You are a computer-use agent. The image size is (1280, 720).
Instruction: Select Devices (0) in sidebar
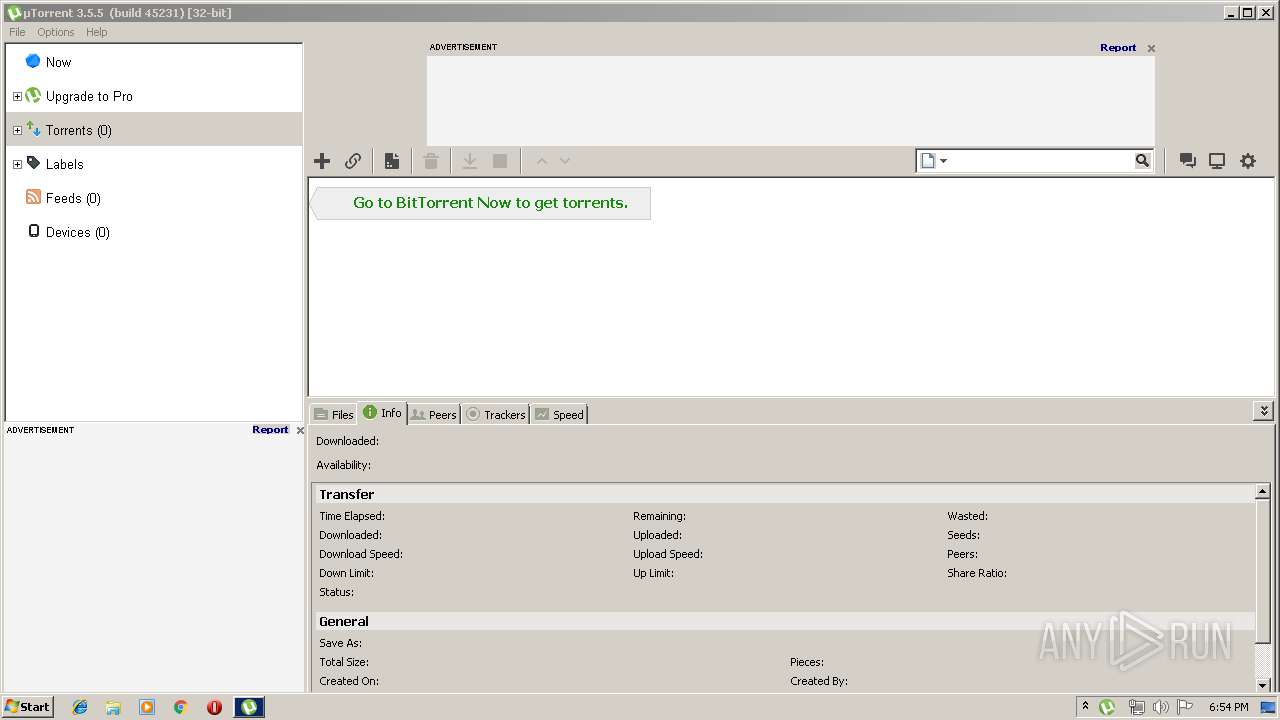[x=153, y=232]
